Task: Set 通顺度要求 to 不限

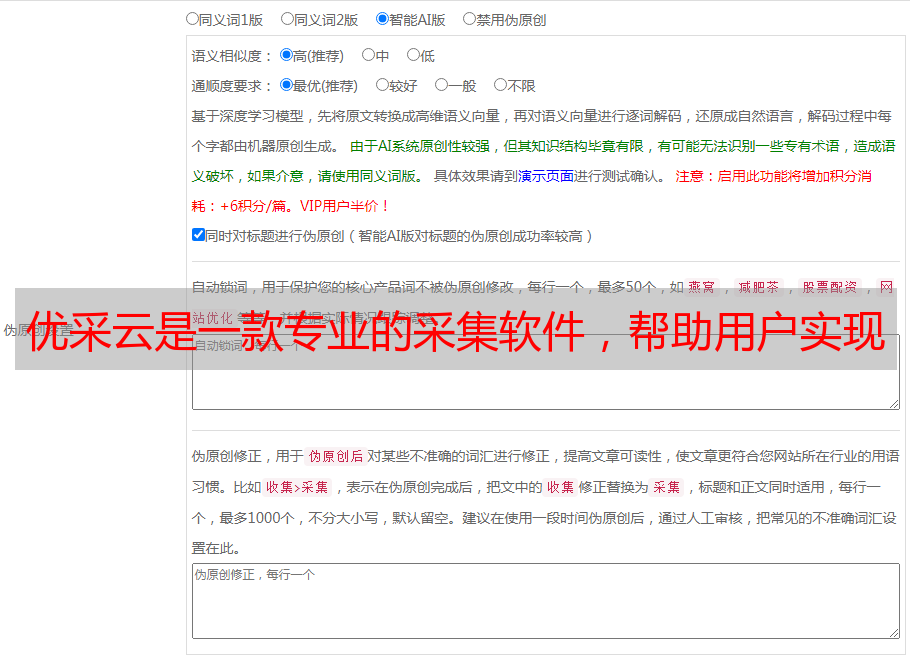Action: click(500, 85)
